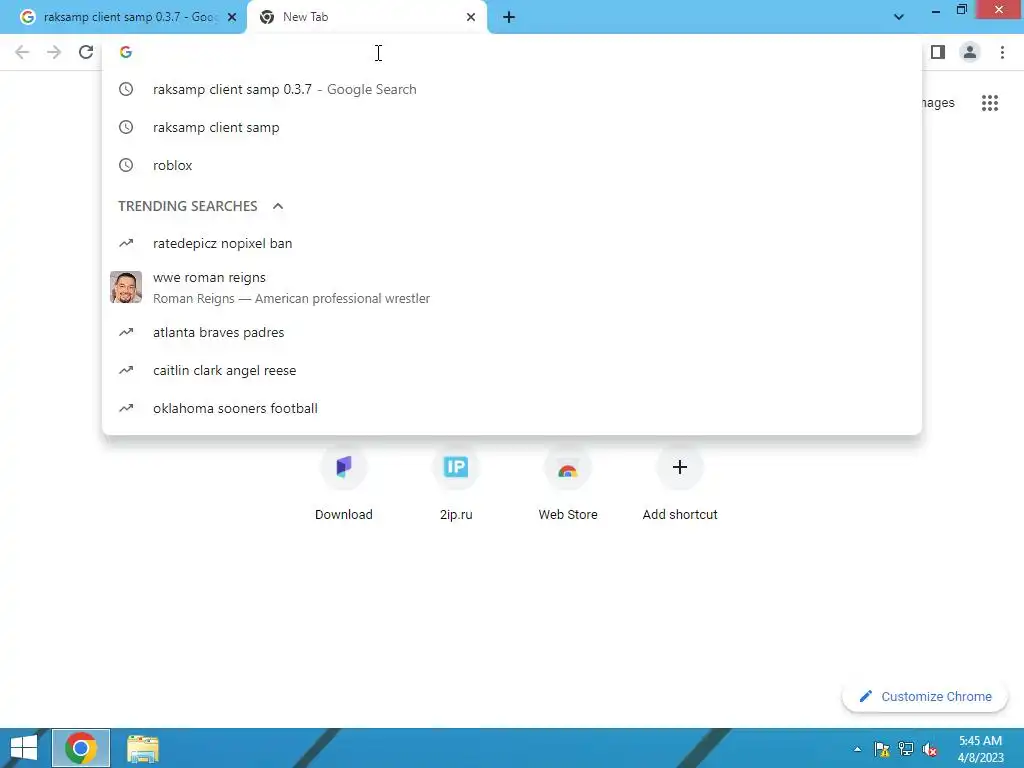Open the side panel icon
This screenshot has width=1024, height=768.
938,52
